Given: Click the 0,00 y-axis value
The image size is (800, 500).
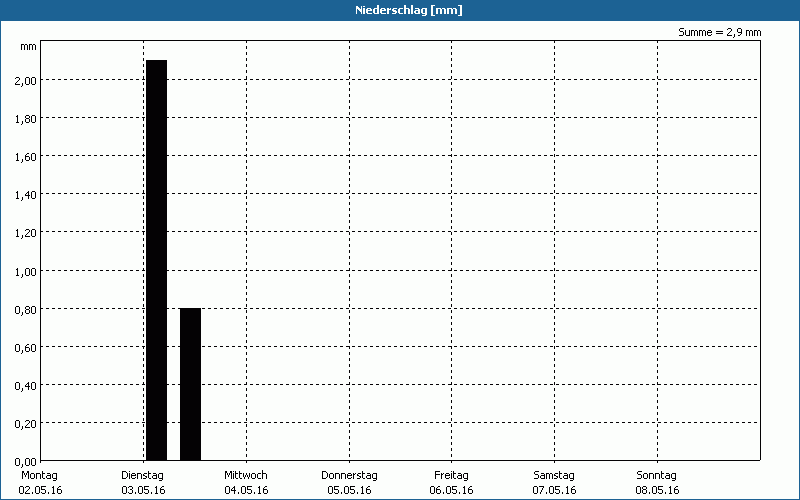Looking at the screenshot, I should tap(26, 462).
